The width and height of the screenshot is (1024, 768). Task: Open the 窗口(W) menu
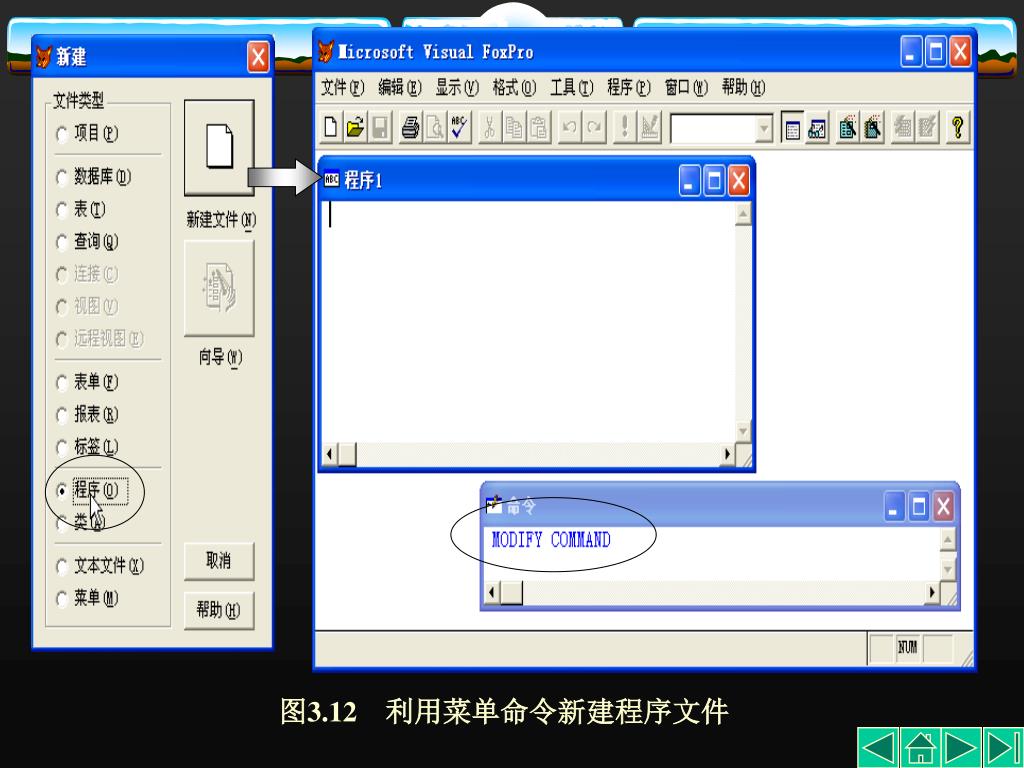tap(686, 87)
